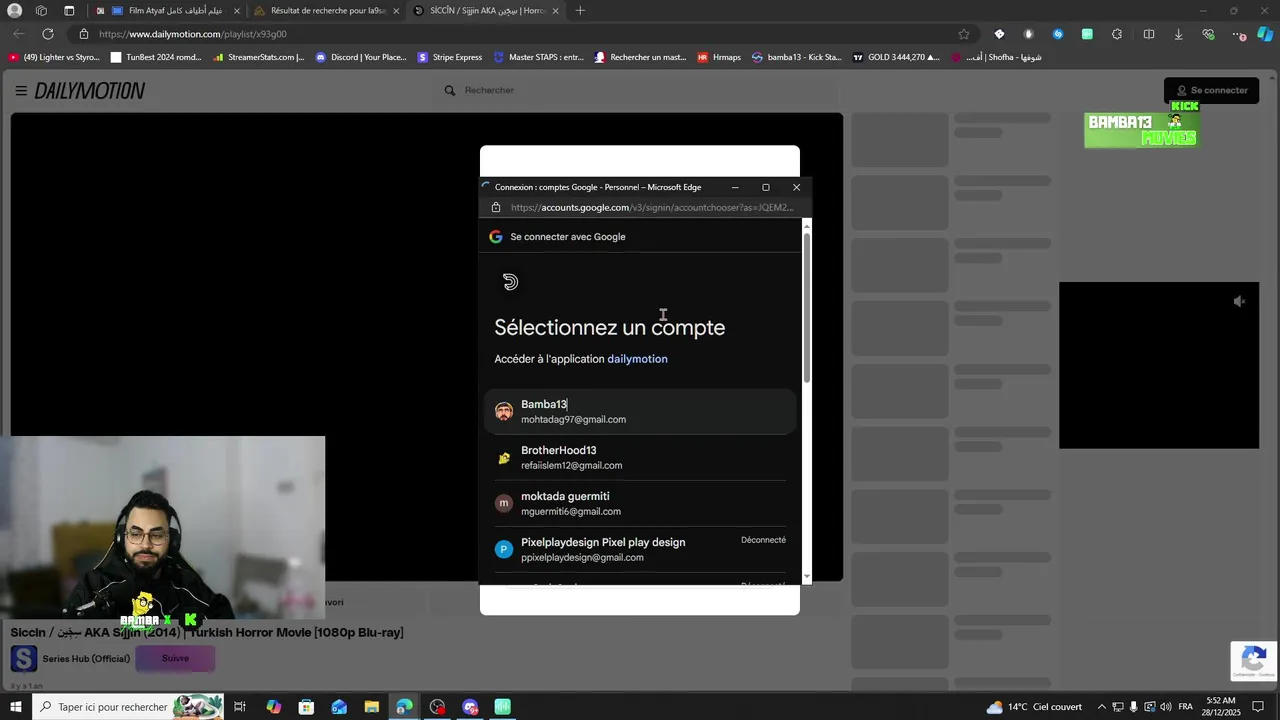Screen dimensions: 1280x720
Task: Click the popup scrollbar down arrow
Action: pos(807,577)
